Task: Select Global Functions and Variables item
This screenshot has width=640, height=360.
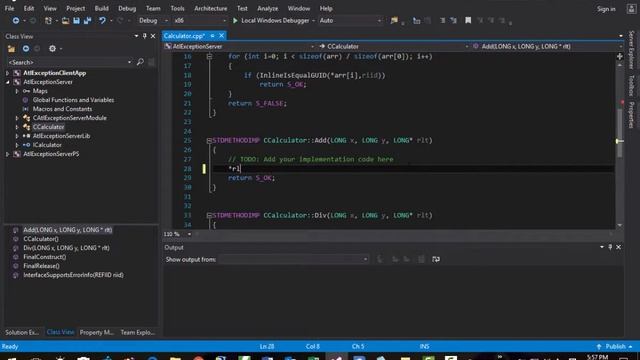Action: click(x=73, y=100)
